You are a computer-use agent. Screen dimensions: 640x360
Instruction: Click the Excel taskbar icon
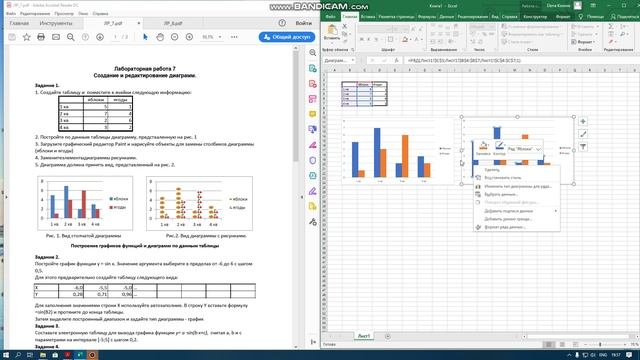tap(80, 355)
